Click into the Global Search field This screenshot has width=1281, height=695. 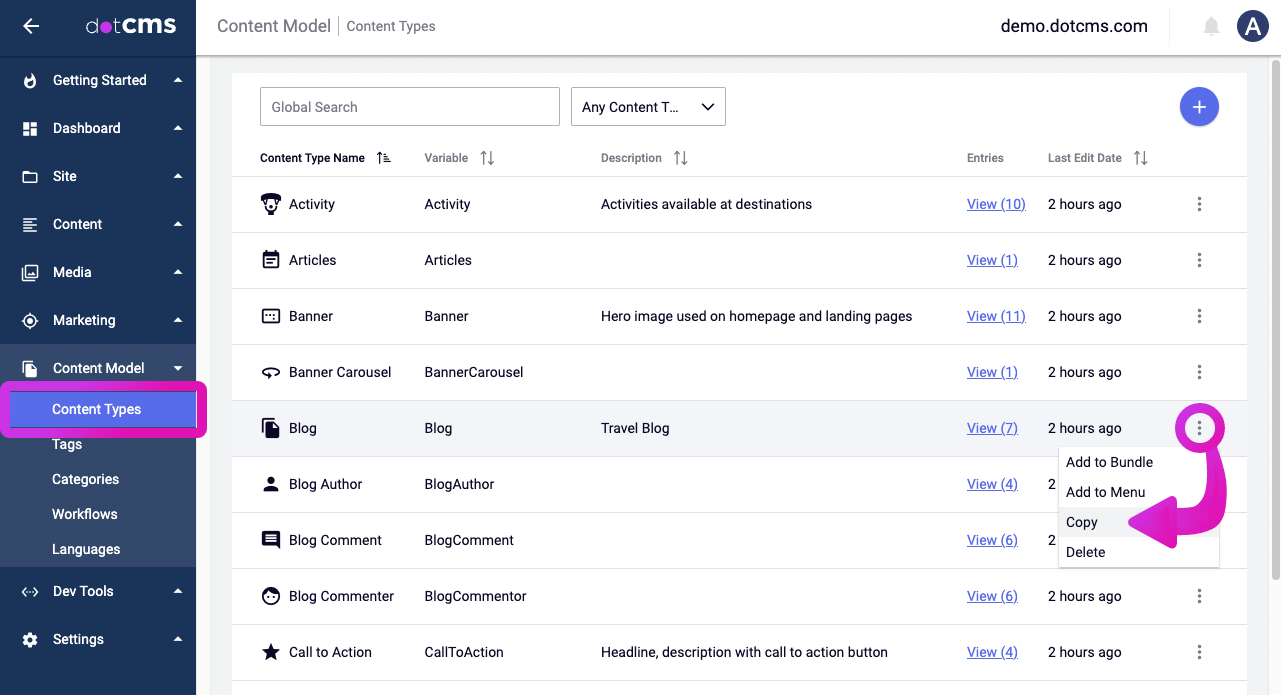(x=409, y=107)
